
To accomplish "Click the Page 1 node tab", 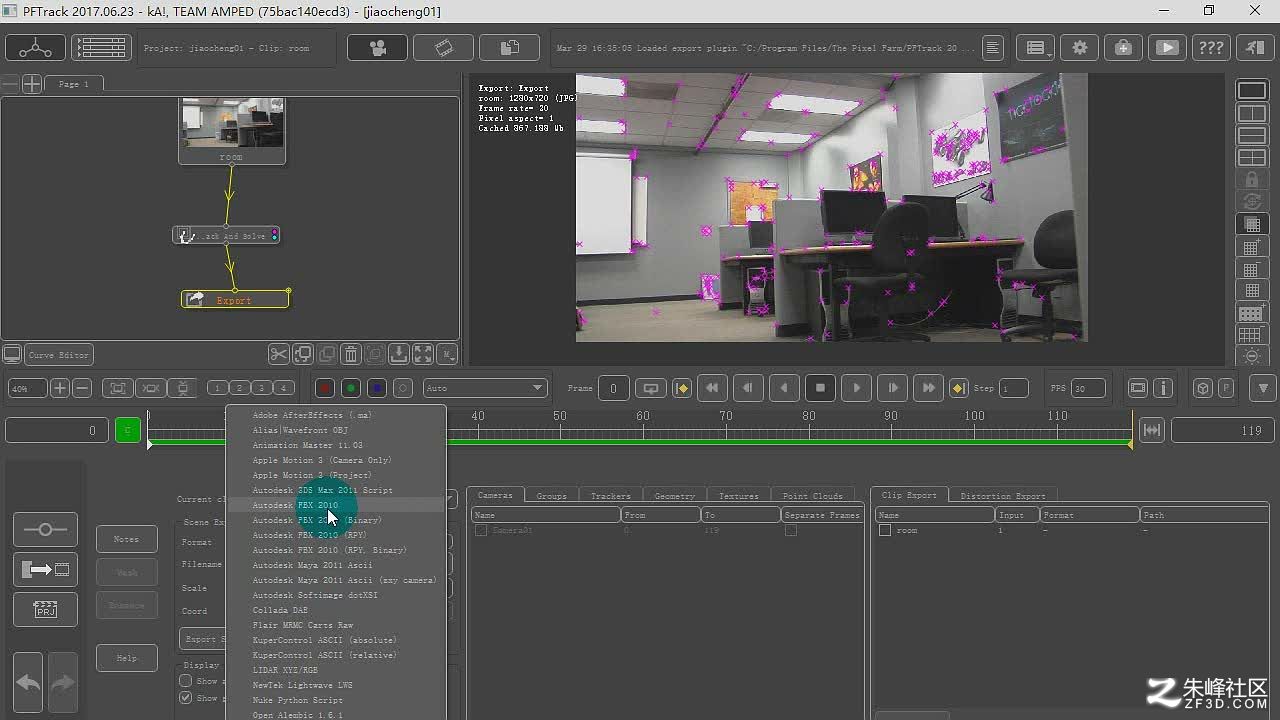I will click(73, 84).
